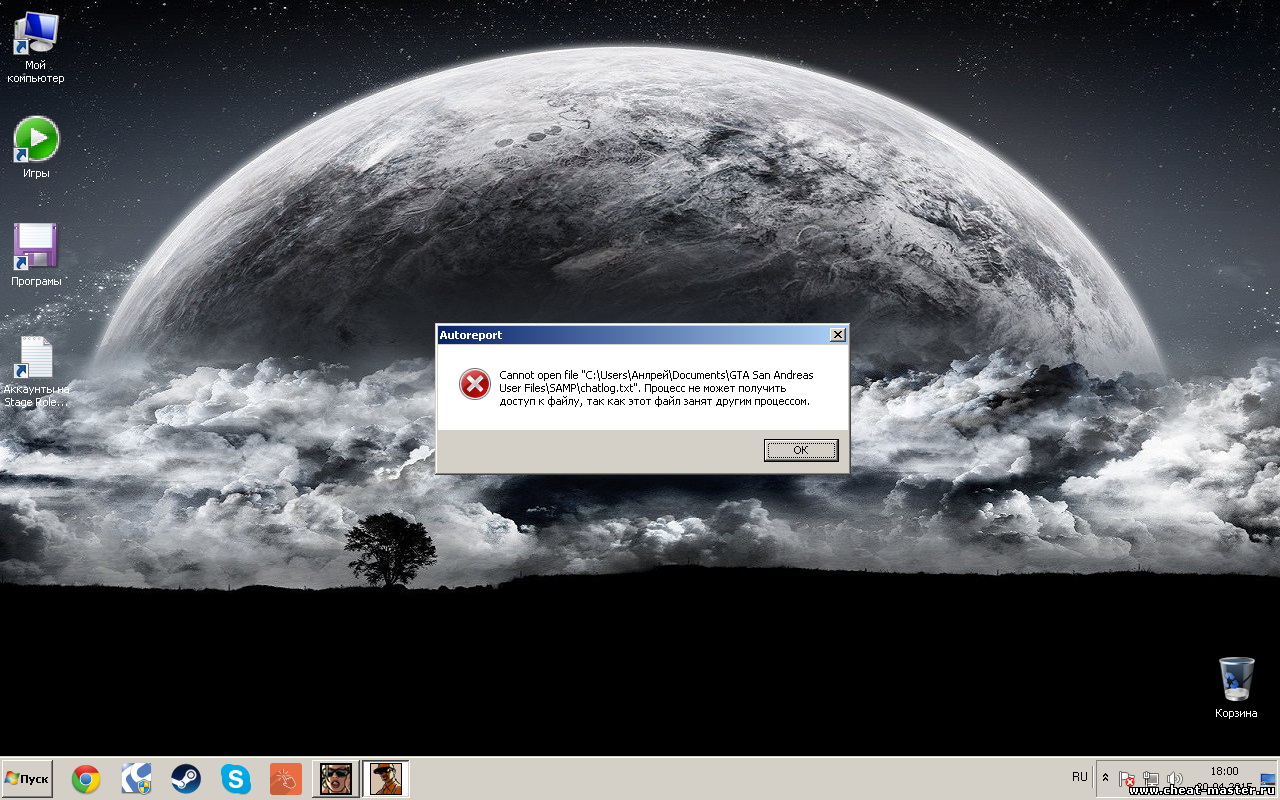The image size is (1280, 800).
Task: Open the Пуск start menu
Action: point(27,779)
